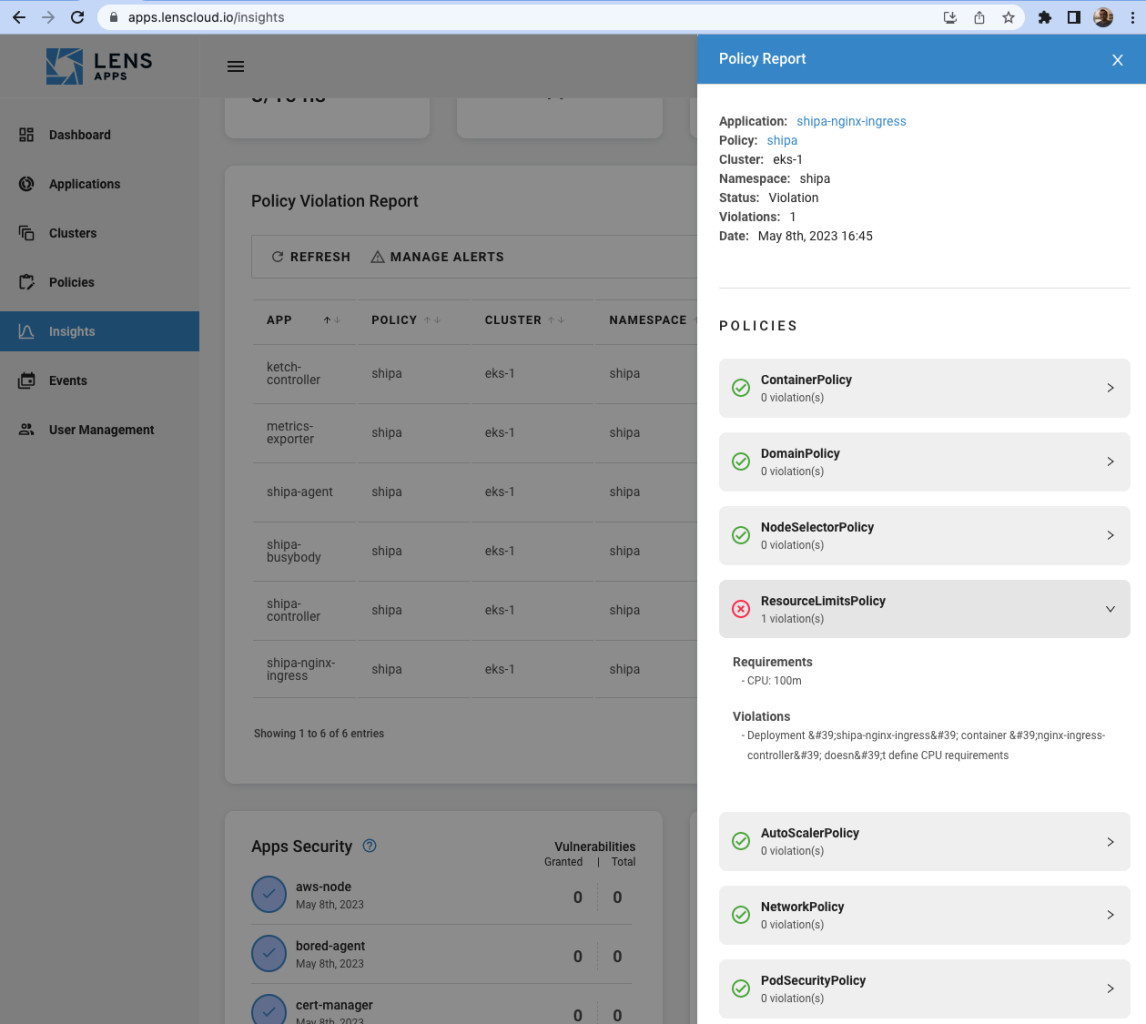1146x1024 pixels.
Task: Click the User Management people icon
Action: coord(26,430)
